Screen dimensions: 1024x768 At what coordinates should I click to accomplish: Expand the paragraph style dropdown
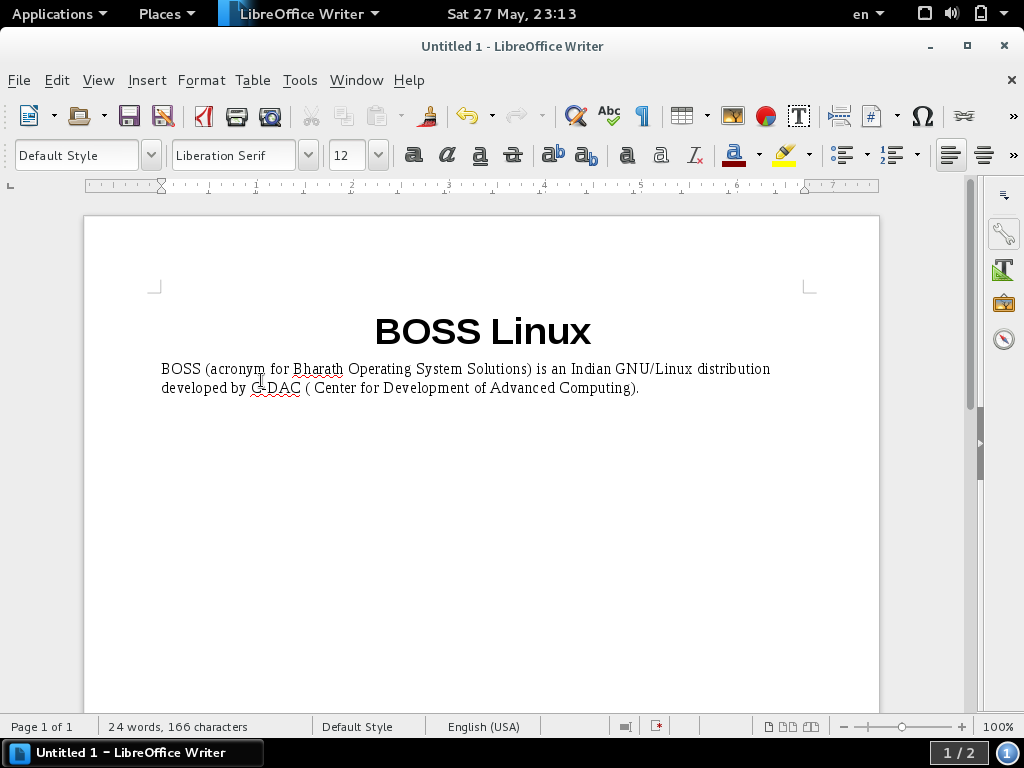point(152,155)
